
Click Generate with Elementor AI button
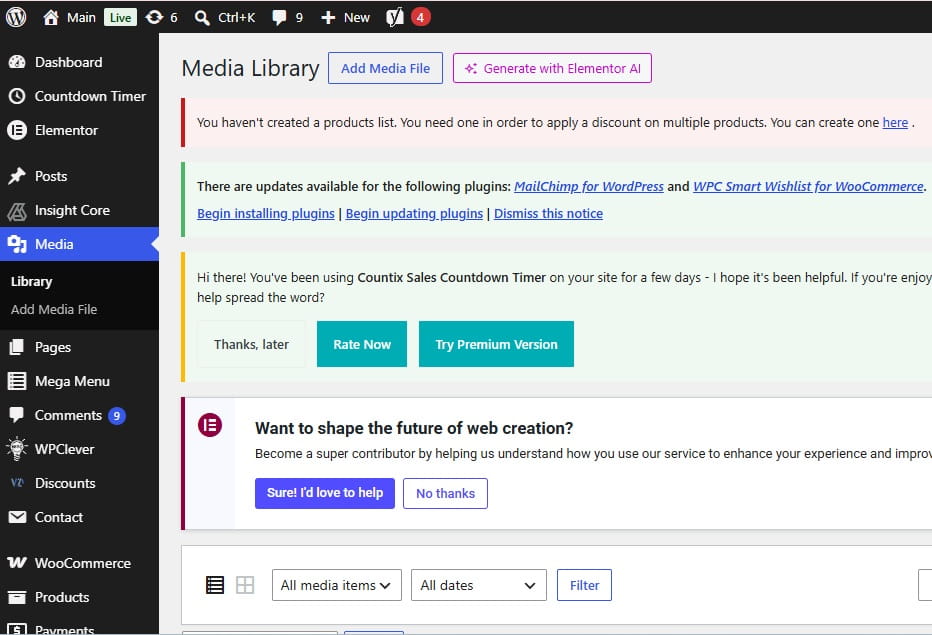click(552, 68)
